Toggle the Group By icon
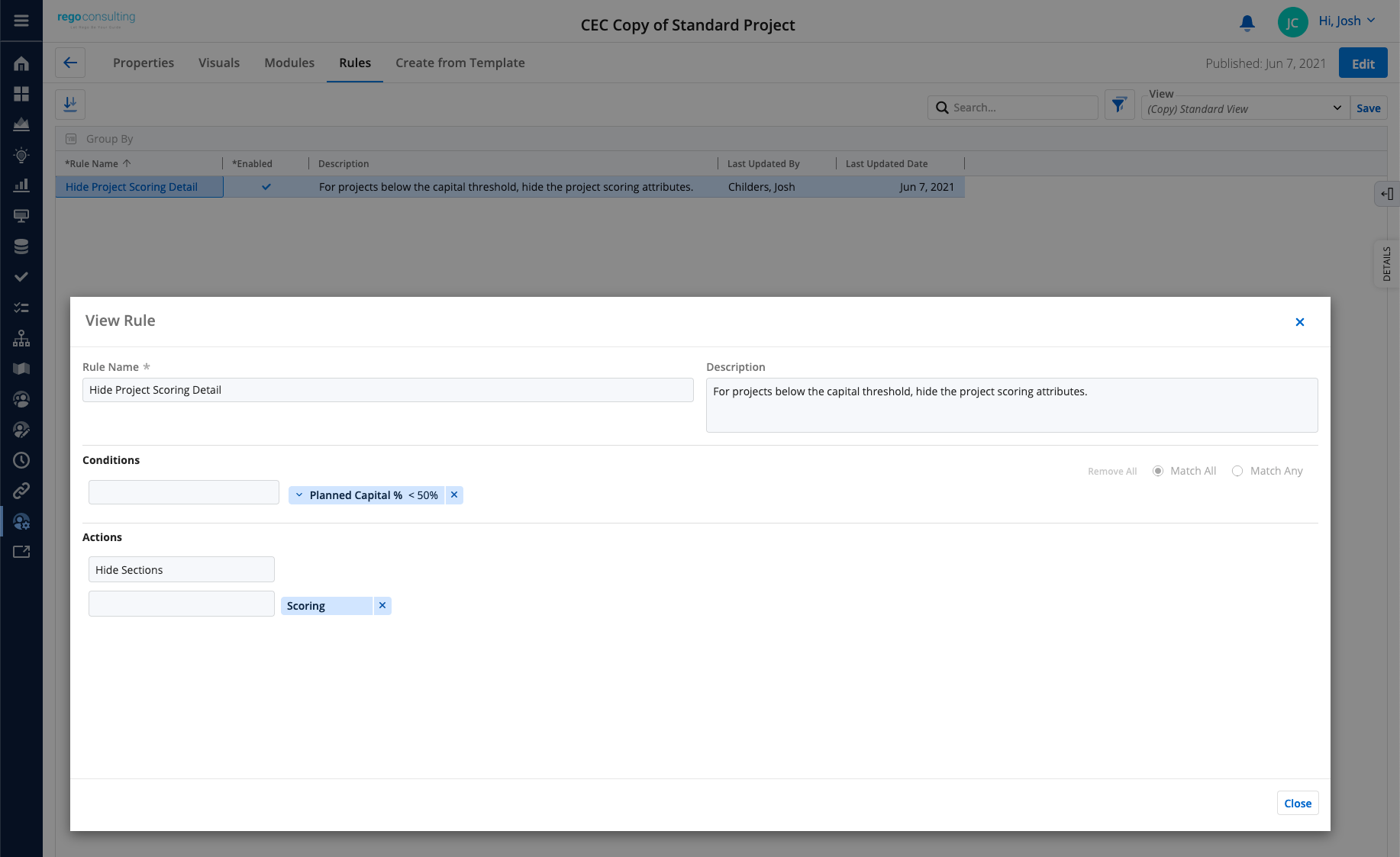The width and height of the screenshot is (1400, 857). 71,139
